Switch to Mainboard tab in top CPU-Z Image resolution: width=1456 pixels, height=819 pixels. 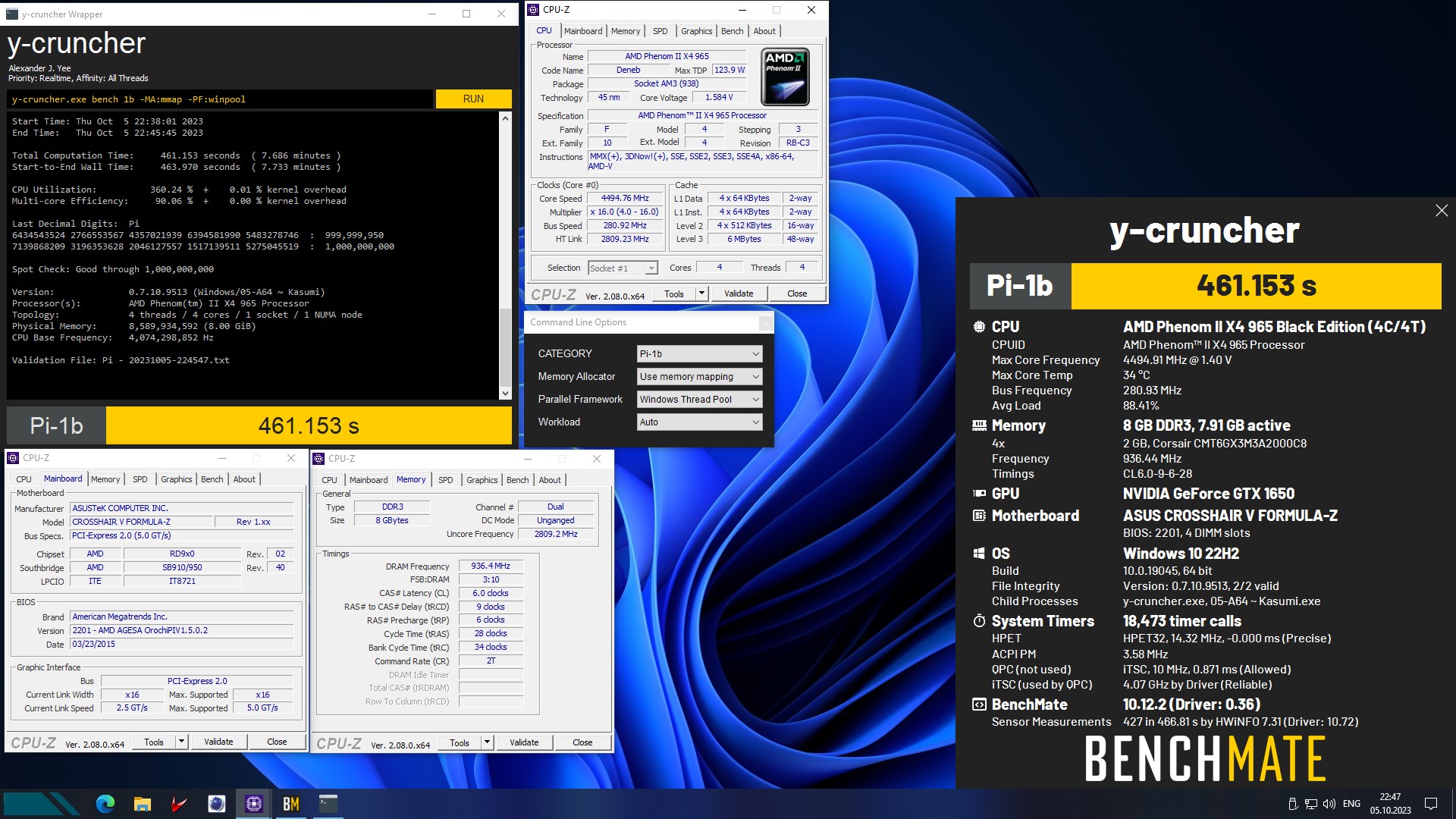(x=583, y=31)
